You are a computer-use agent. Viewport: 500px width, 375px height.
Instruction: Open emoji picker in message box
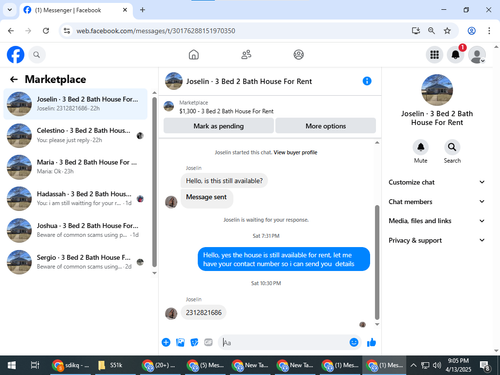354,342
